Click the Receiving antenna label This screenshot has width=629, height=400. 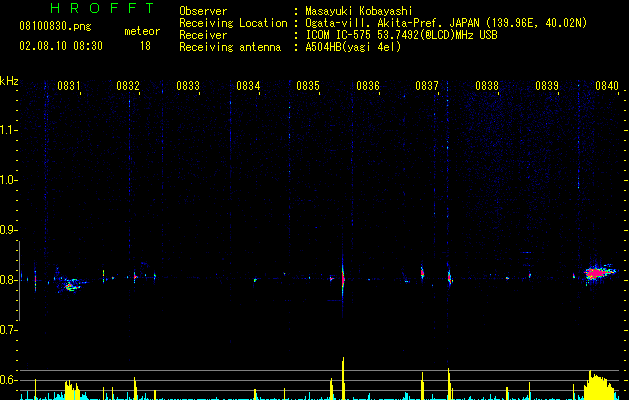tap(230, 47)
